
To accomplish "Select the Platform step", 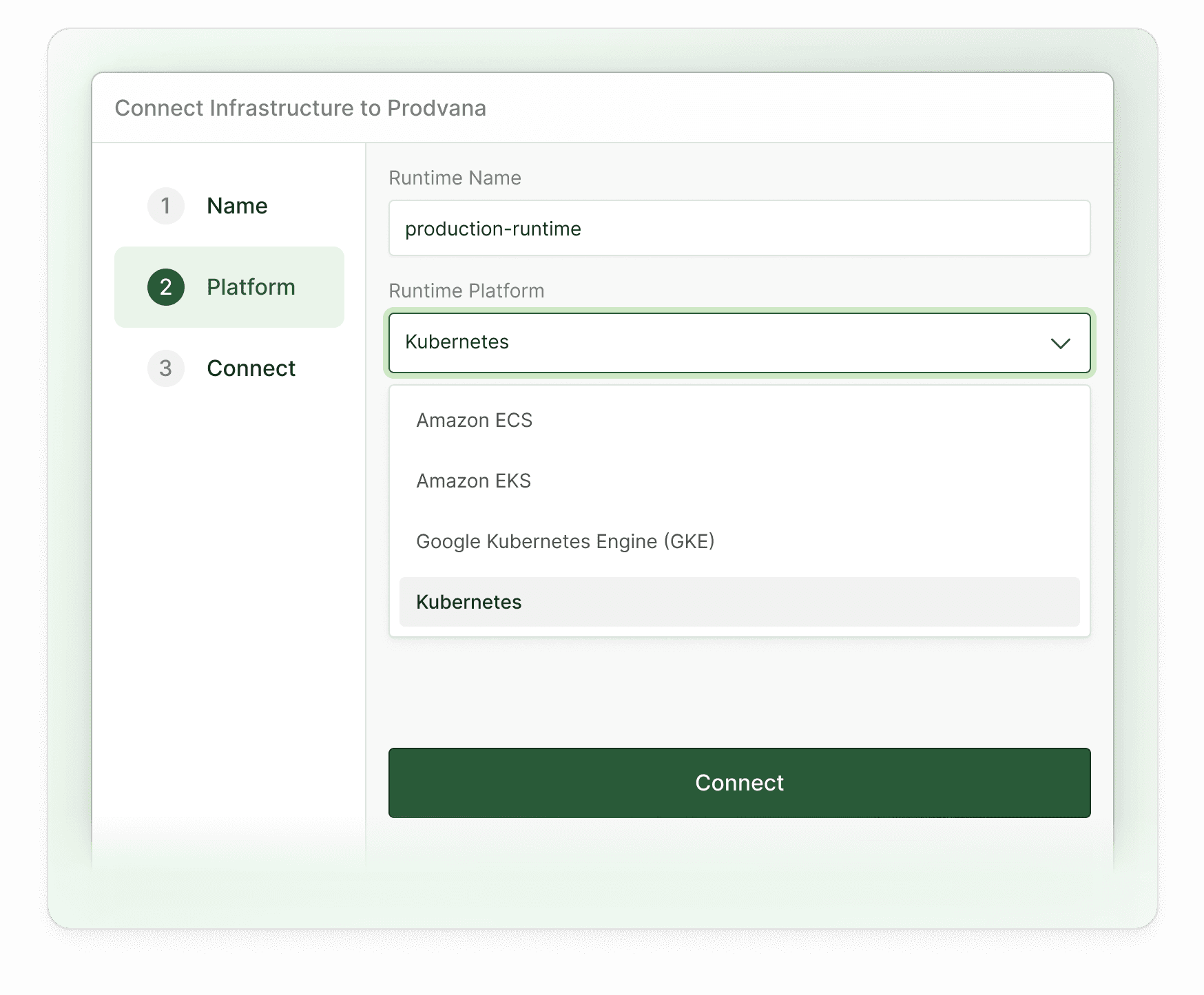I will tap(229, 287).
